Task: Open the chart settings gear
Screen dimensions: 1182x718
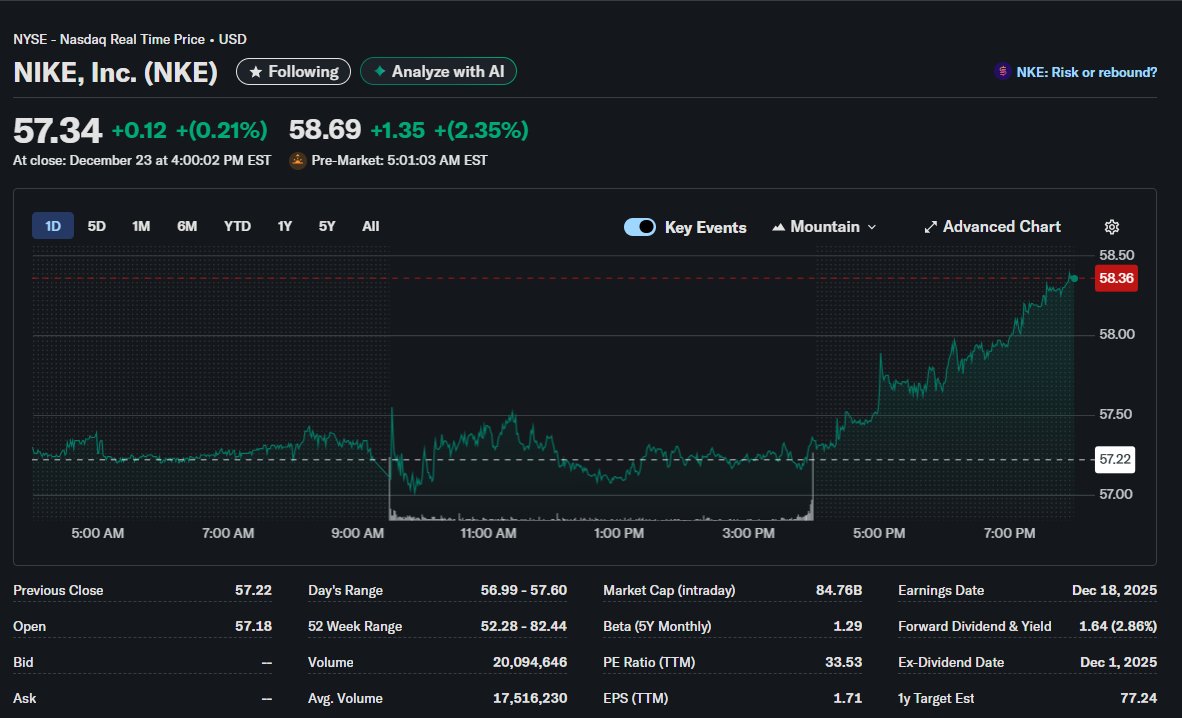Action: pyautogui.click(x=1112, y=226)
